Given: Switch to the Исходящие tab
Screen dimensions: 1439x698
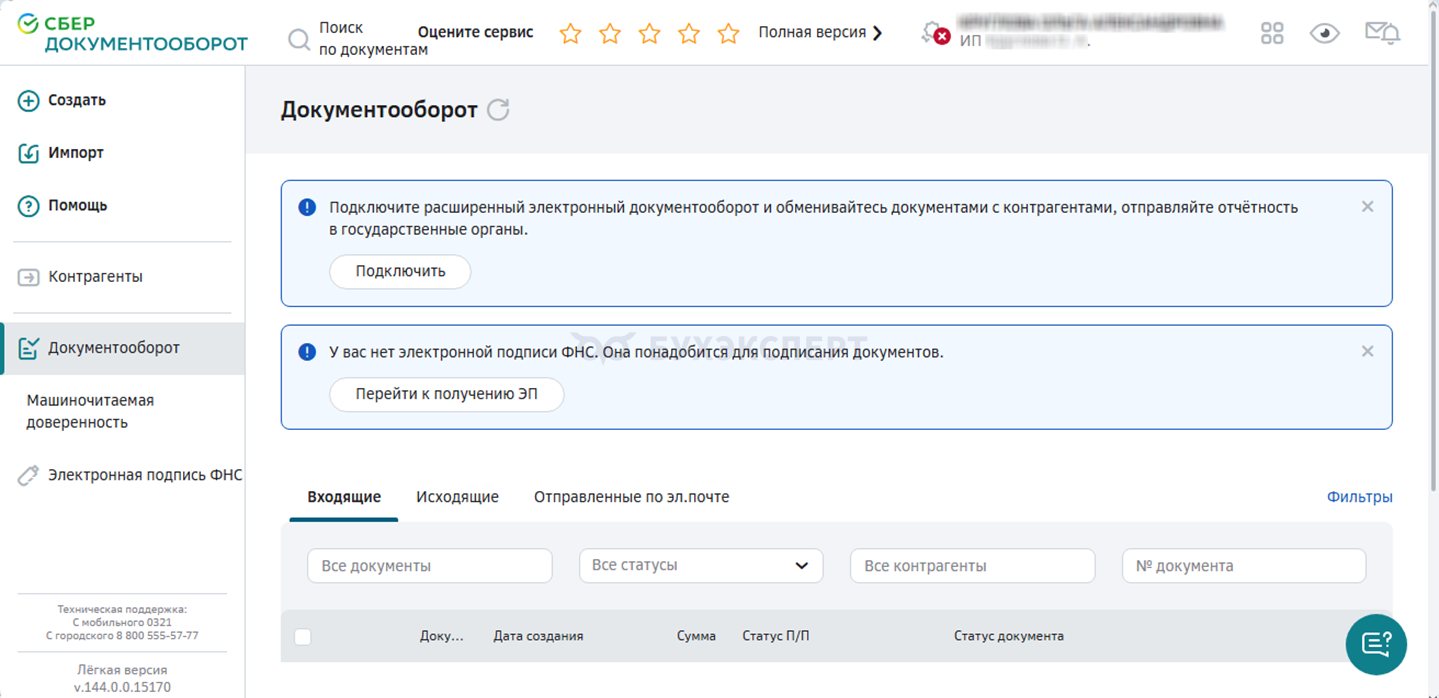Looking at the screenshot, I should tap(457, 497).
